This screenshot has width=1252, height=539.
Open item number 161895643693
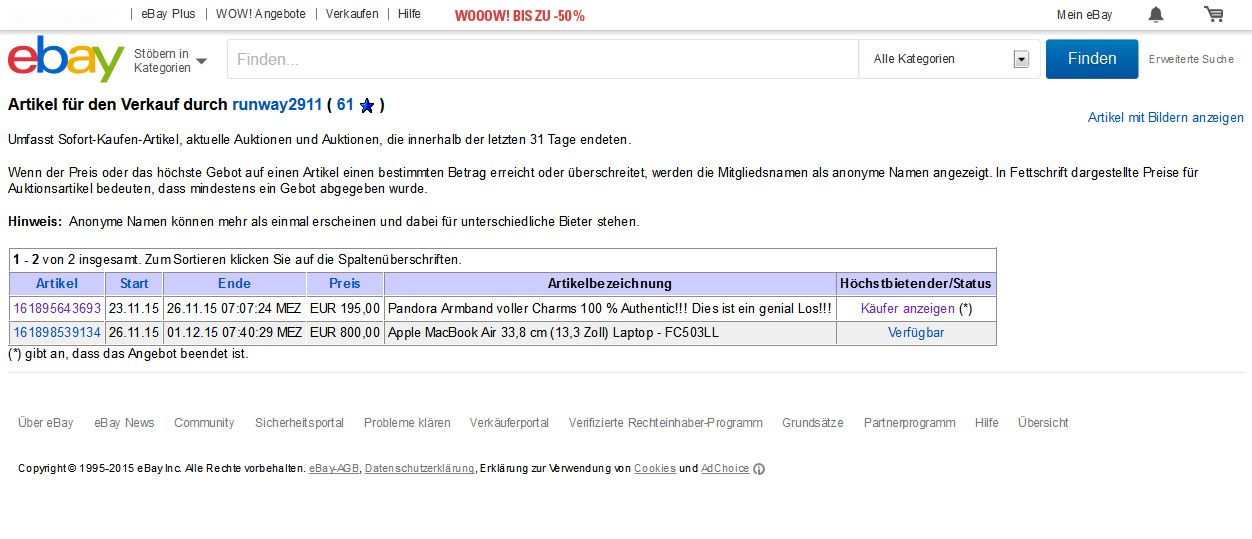[57, 308]
